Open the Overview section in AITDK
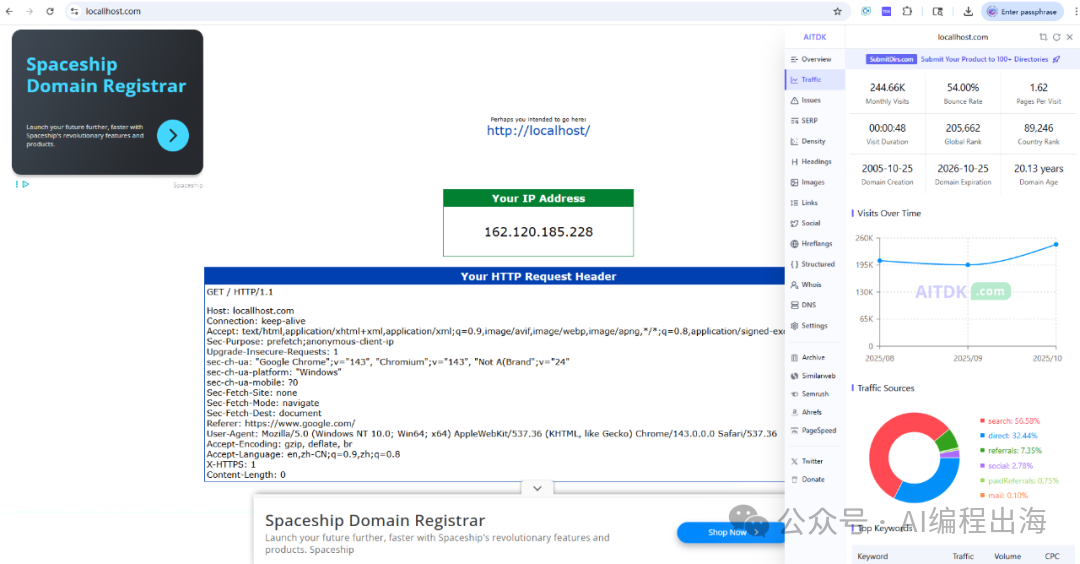 pyautogui.click(x=816, y=59)
